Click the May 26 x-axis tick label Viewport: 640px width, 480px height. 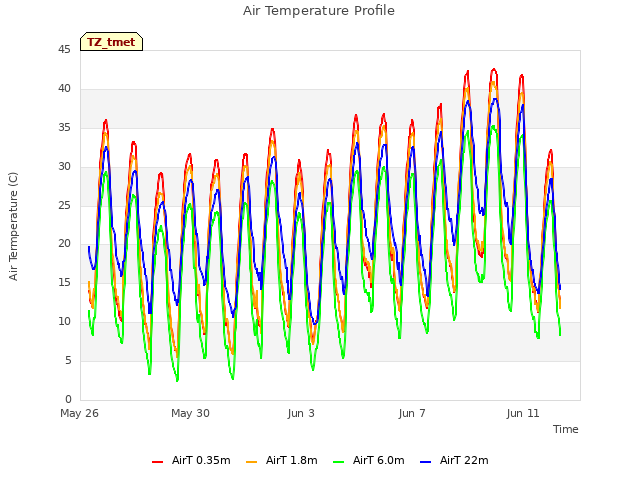(79, 413)
